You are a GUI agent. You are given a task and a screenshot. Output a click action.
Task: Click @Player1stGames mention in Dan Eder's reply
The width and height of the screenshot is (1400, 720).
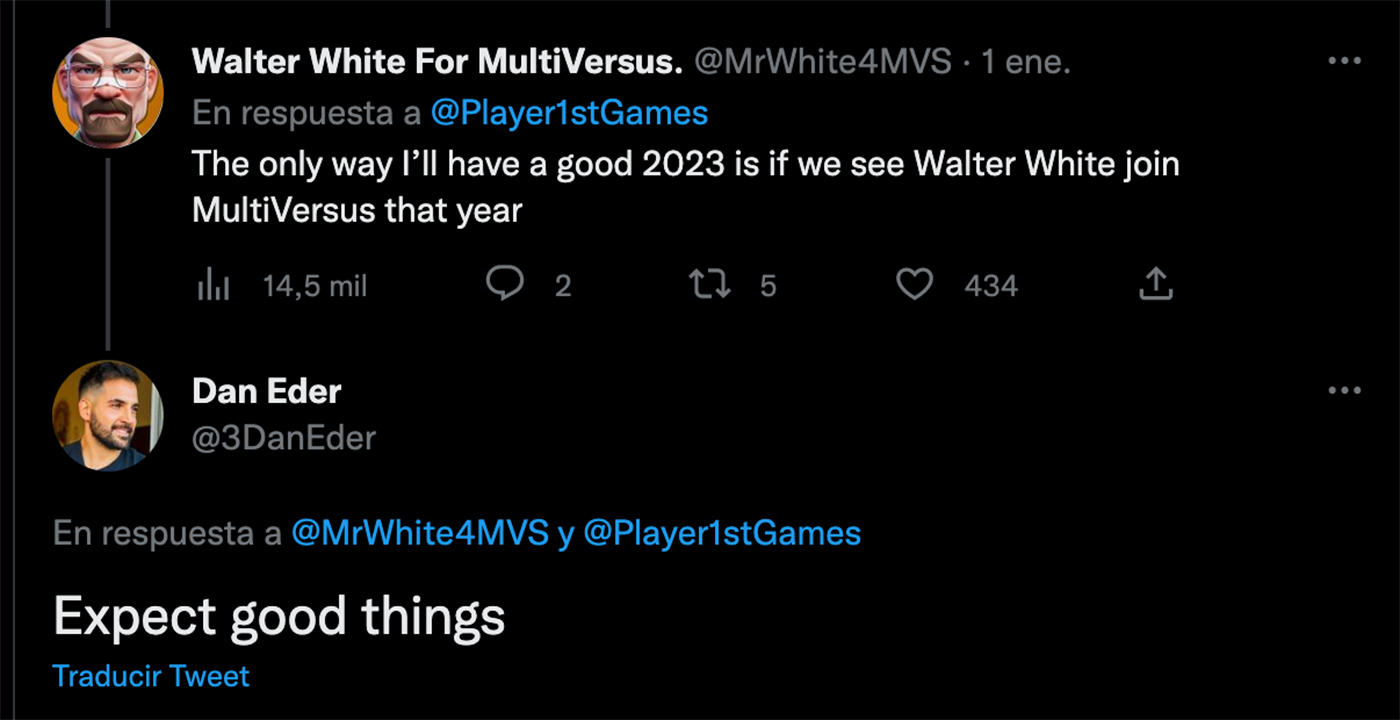click(721, 533)
